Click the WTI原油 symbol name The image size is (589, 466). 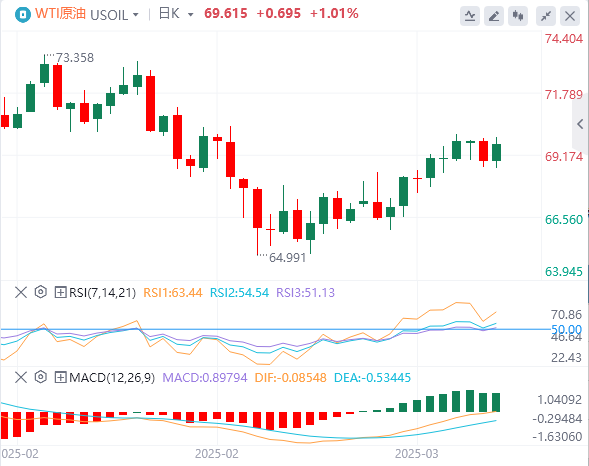click(x=61, y=14)
